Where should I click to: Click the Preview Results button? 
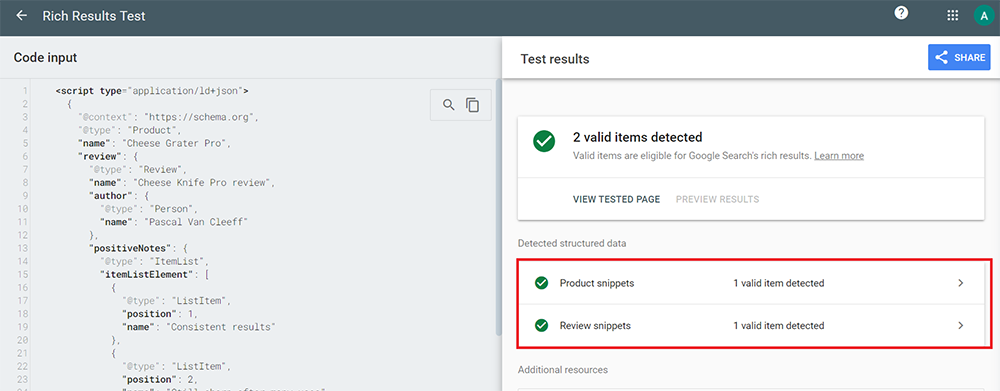[x=717, y=199]
